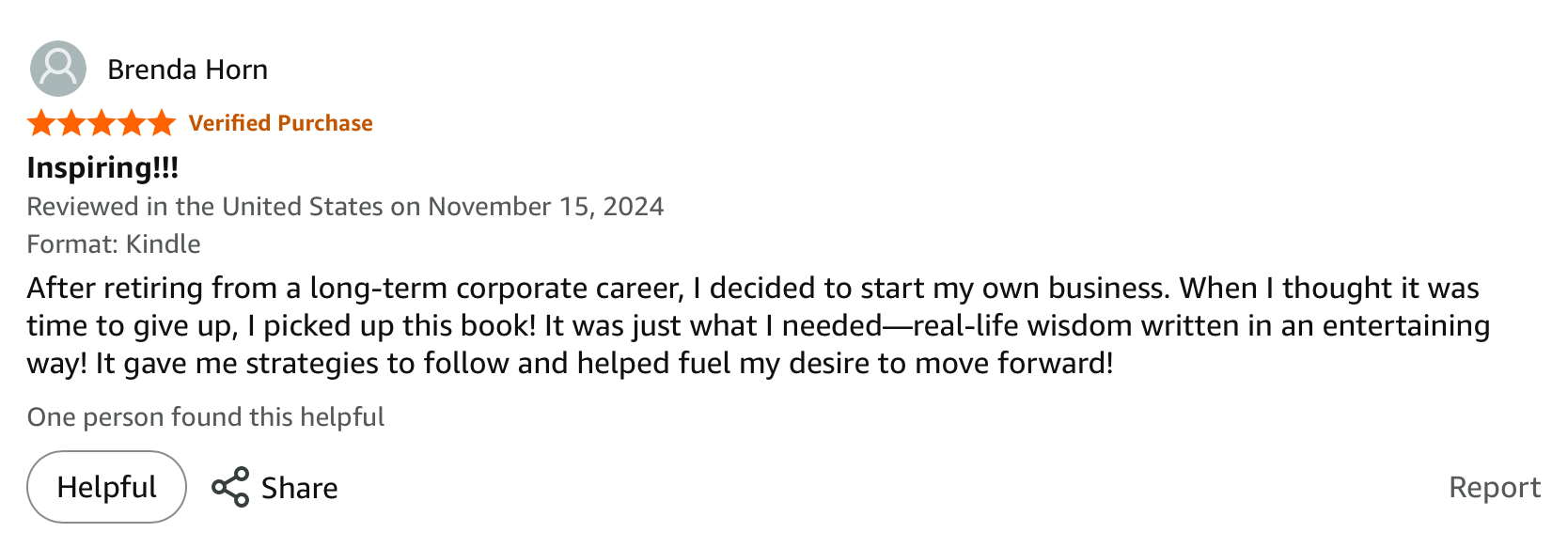Click the review date November 15, 2024
The width and height of the screenshot is (1568, 548).
pos(545,207)
